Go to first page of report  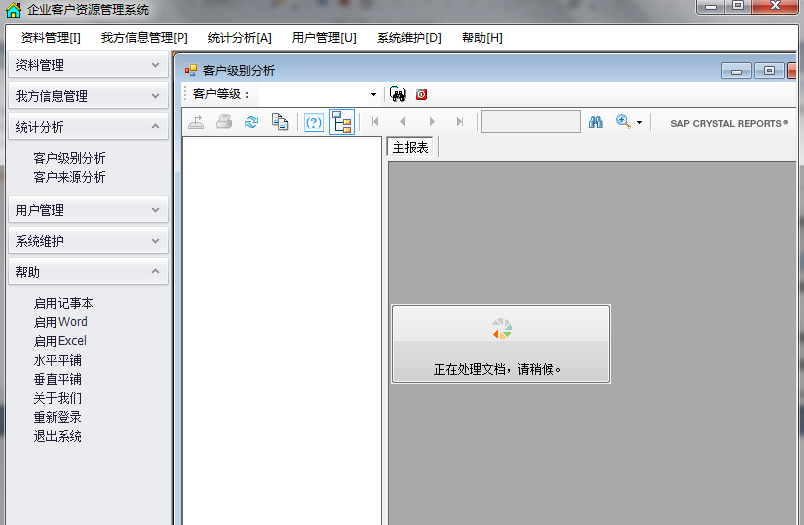(x=375, y=122)
